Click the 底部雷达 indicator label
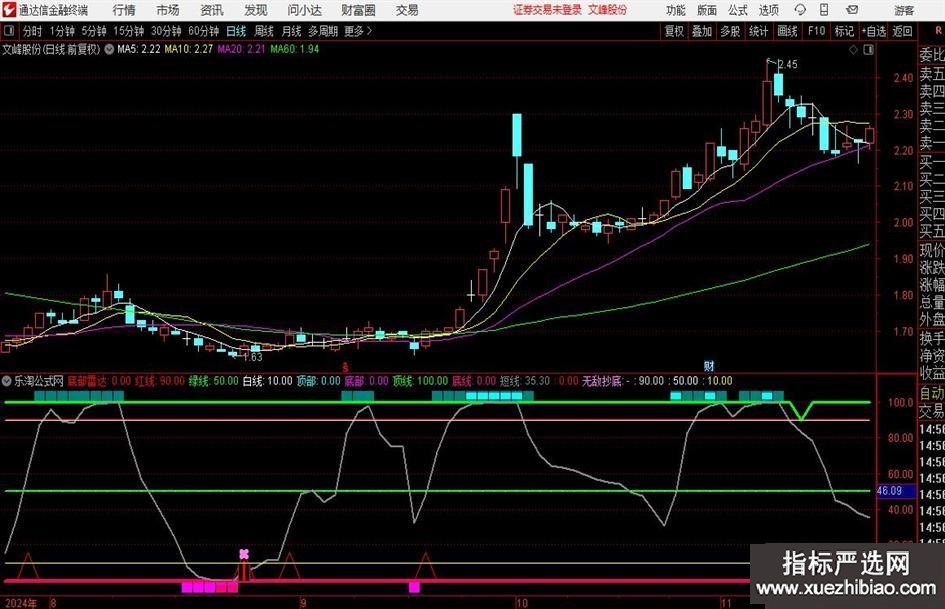Image resolution: width=945 pixels, height=609 pixels. point(88,381)
